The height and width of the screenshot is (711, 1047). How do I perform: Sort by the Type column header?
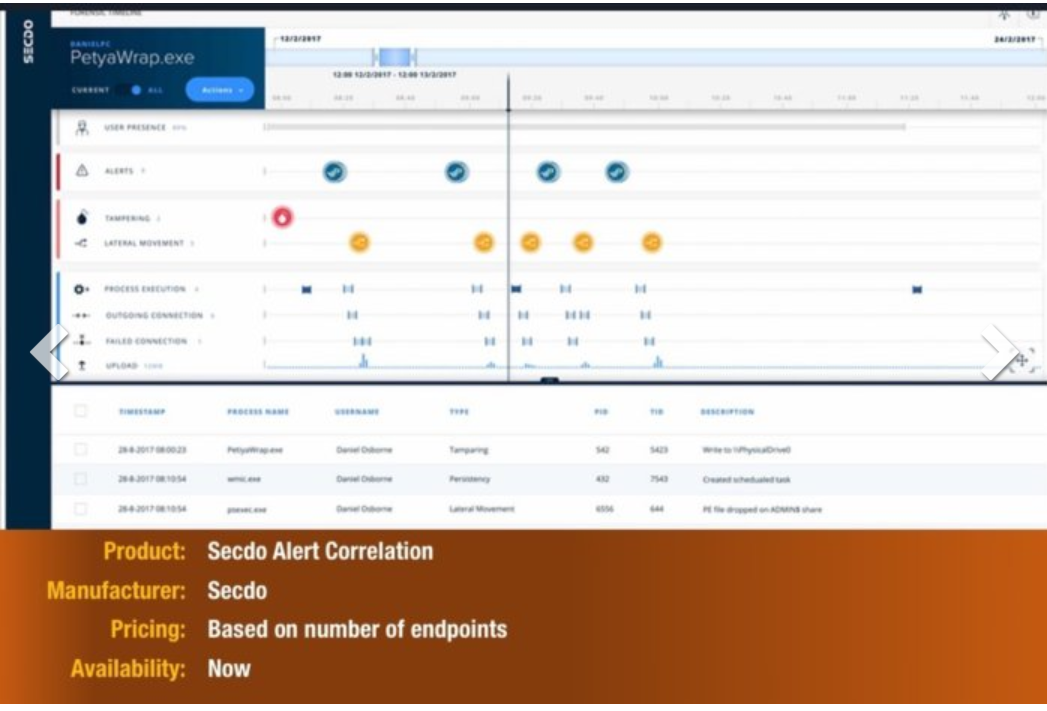click(x=459, y=412)
